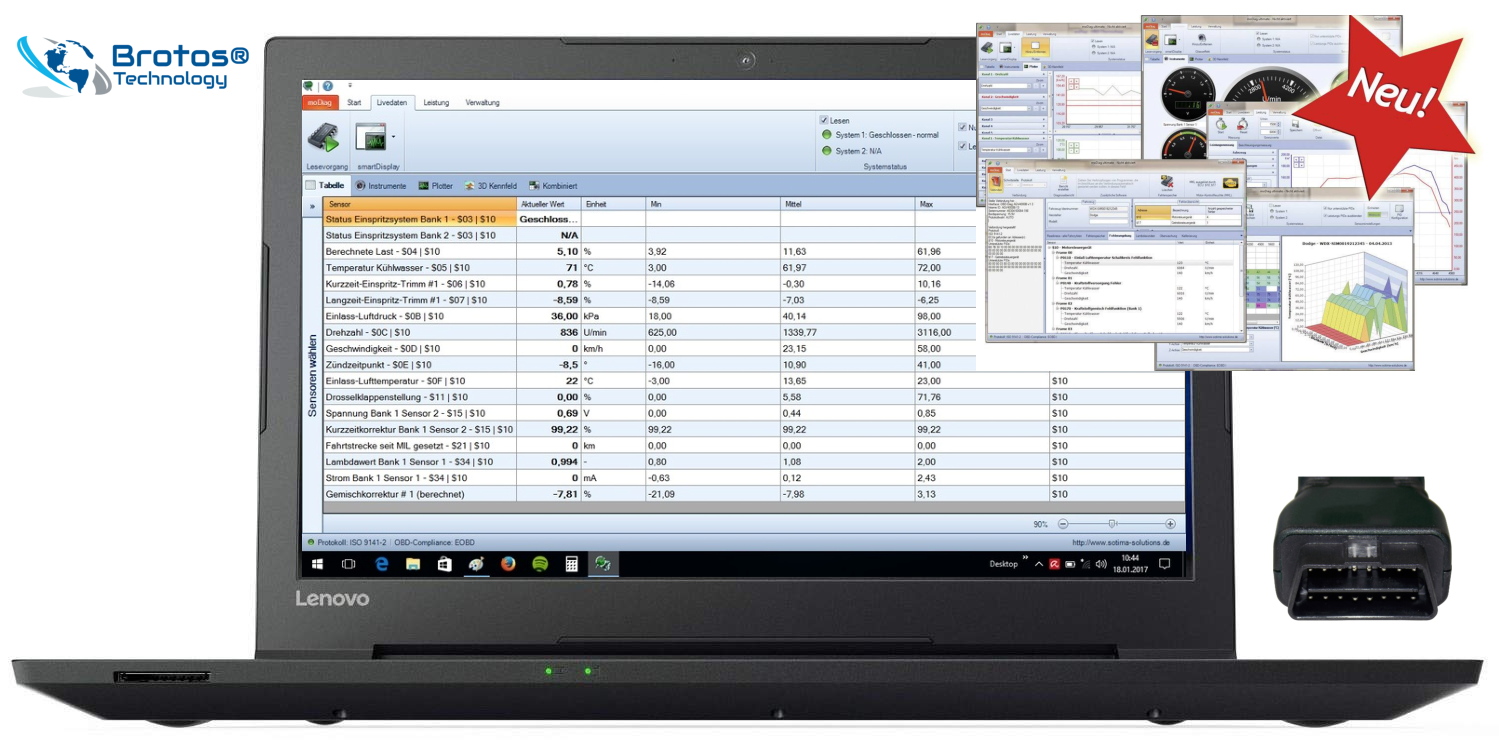Switch to the Instrumente view
1499x745 pixels.
(381, 185)
